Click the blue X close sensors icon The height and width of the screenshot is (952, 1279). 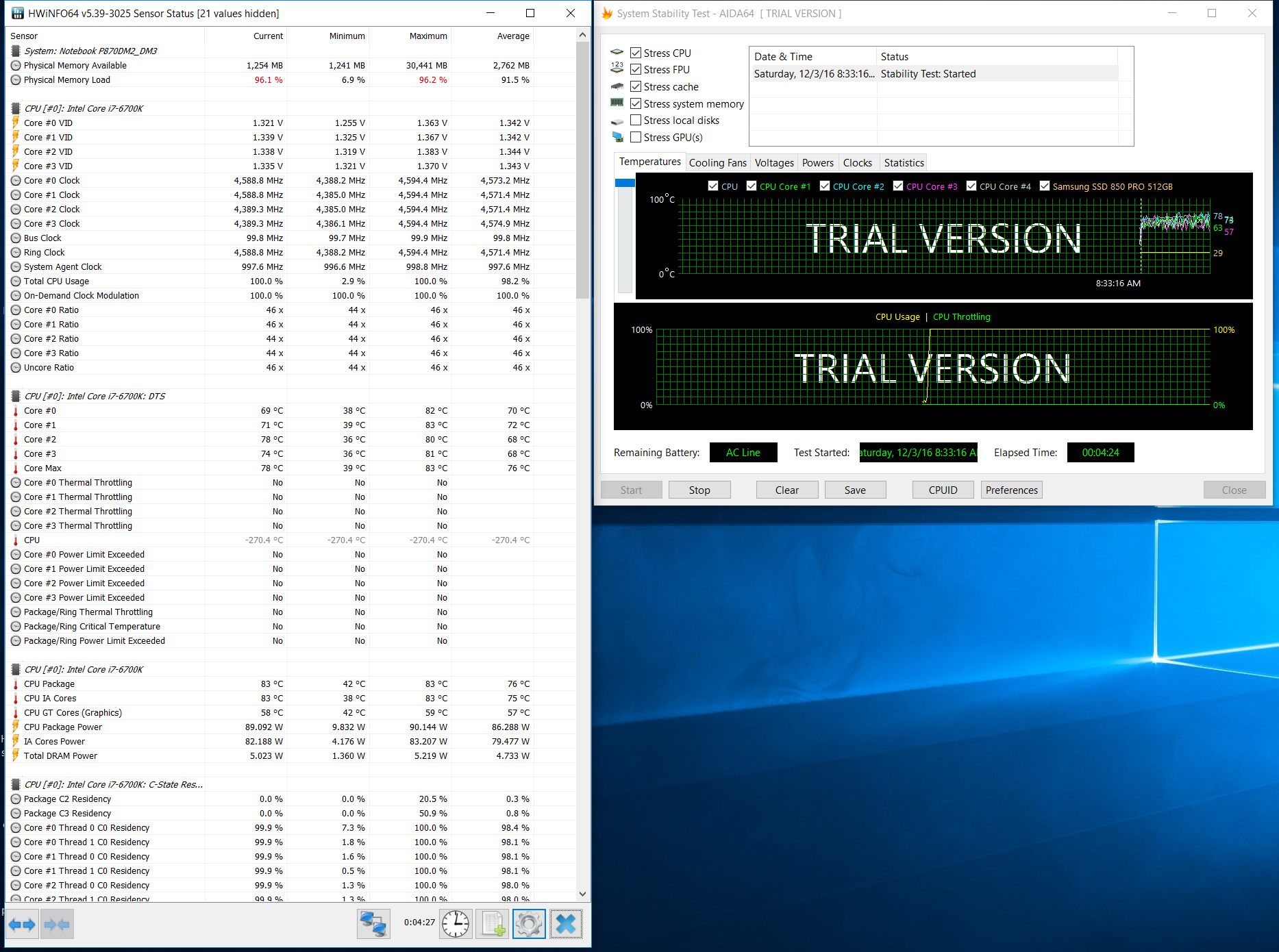[x=566, y=924]
